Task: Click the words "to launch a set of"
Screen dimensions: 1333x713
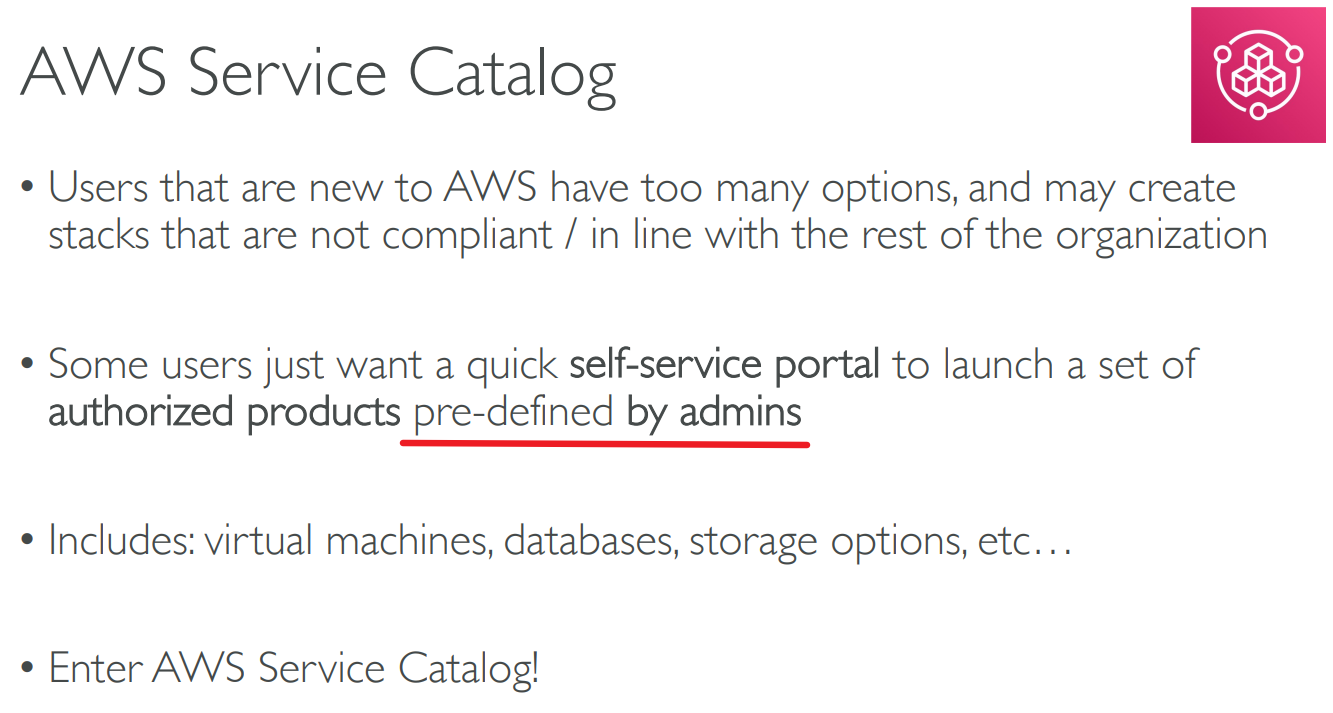Action: point(1045,365)
